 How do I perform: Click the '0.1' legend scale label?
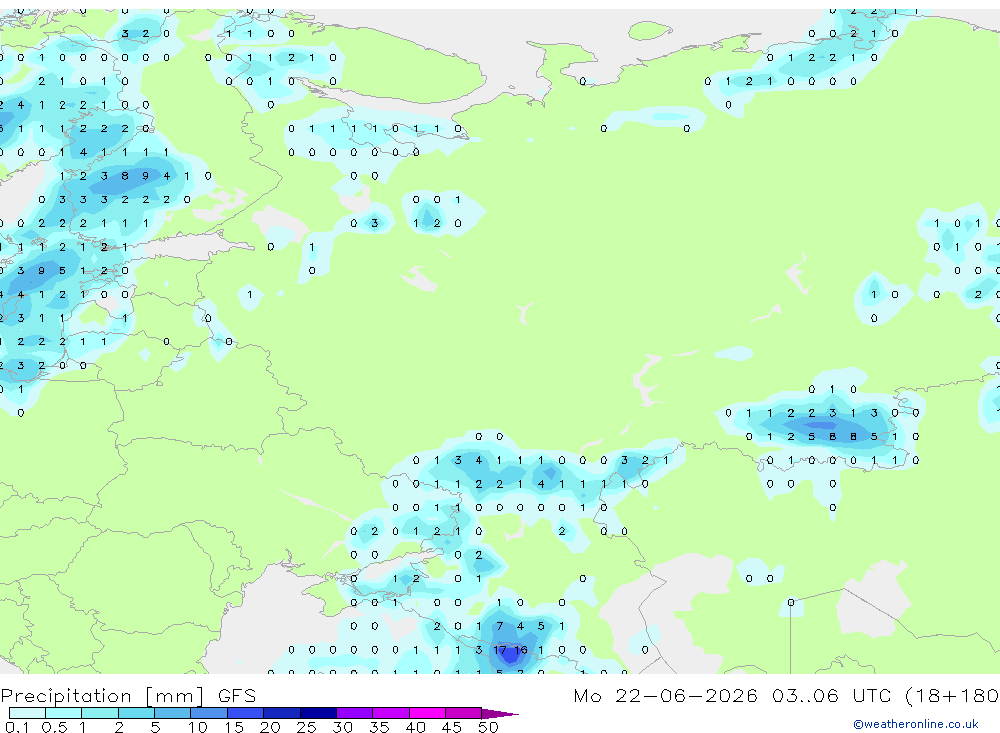point(17,727)
